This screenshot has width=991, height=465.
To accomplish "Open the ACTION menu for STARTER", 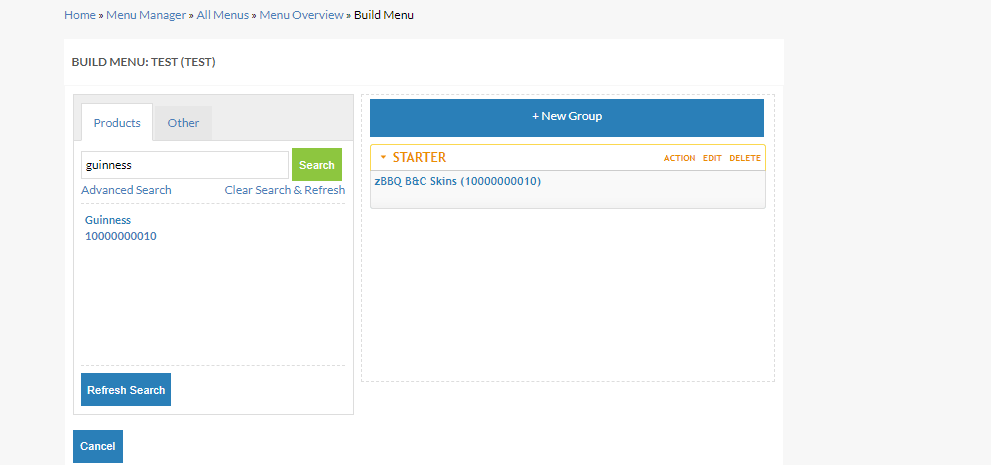I will click(x=679, y=158).
